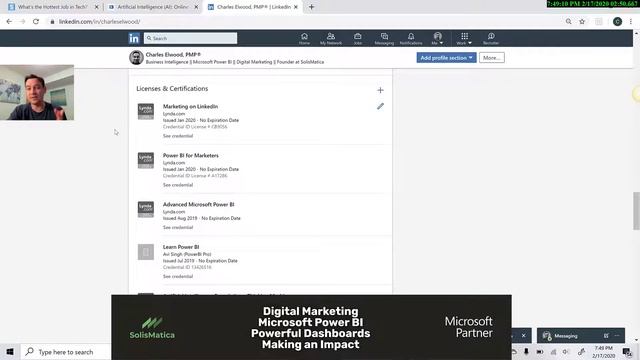The height and width of the screenshot is (360, 640).
Task: Add a new license with plus icon
Action: click(x=380, y=90)
